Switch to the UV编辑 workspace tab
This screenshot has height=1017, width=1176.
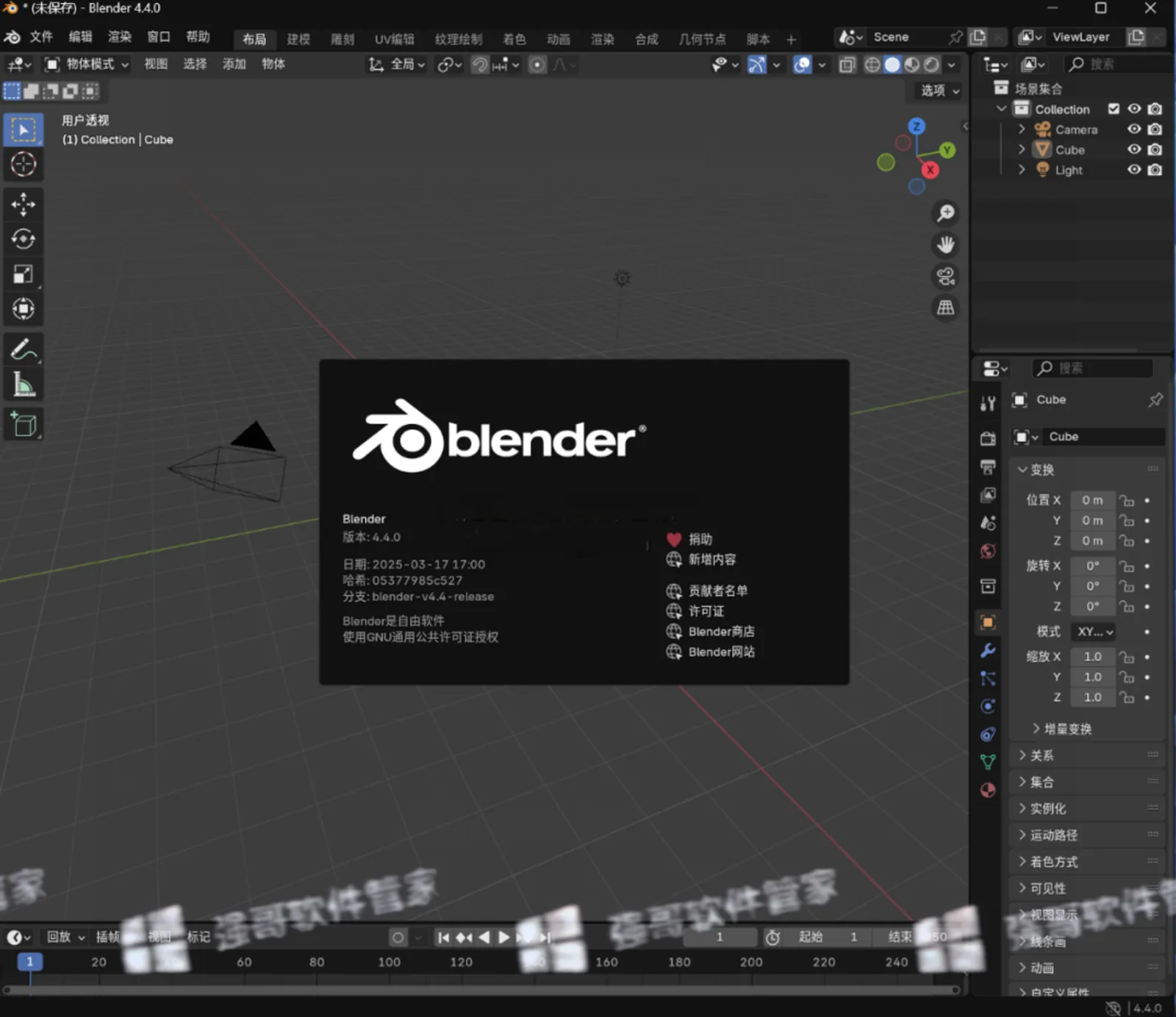[x=394, y=39]
